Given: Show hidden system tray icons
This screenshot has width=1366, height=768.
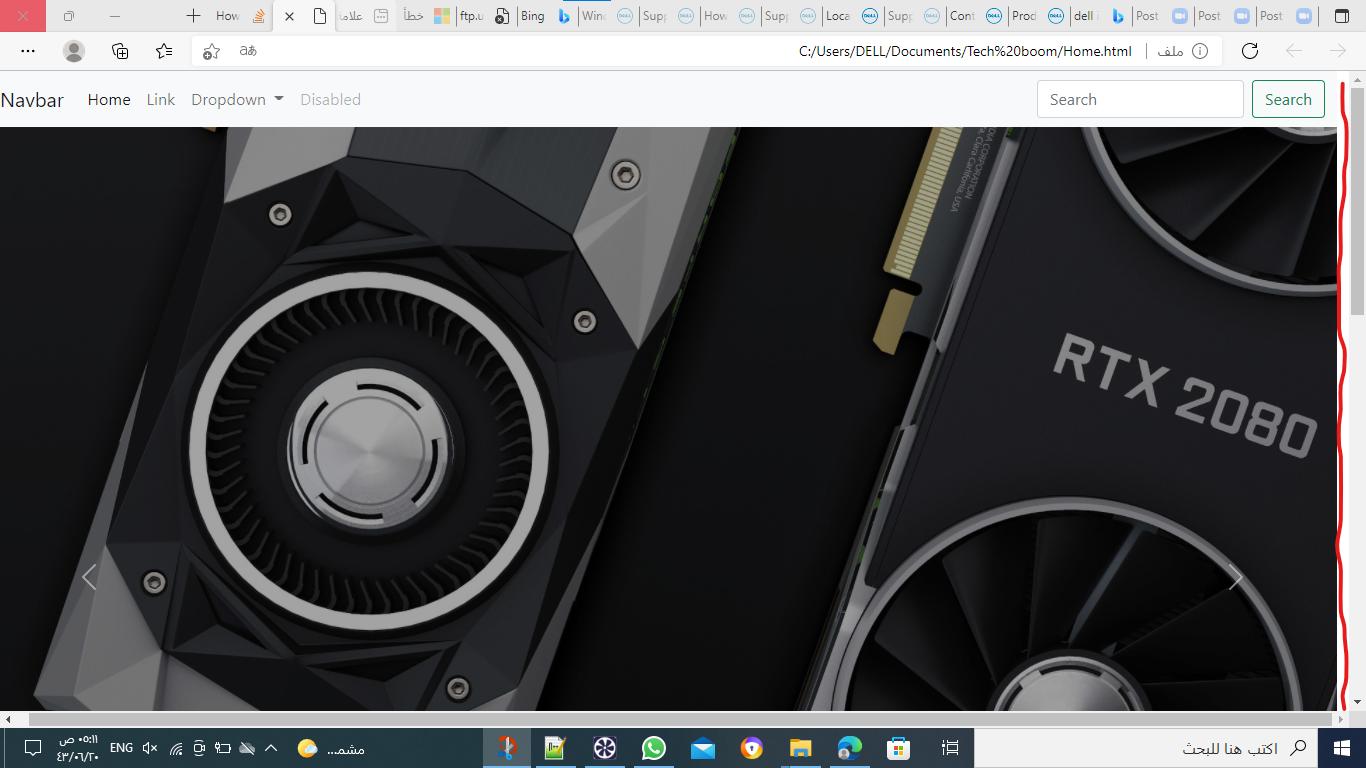Looking at the screenshot, I should click(270, 748).
